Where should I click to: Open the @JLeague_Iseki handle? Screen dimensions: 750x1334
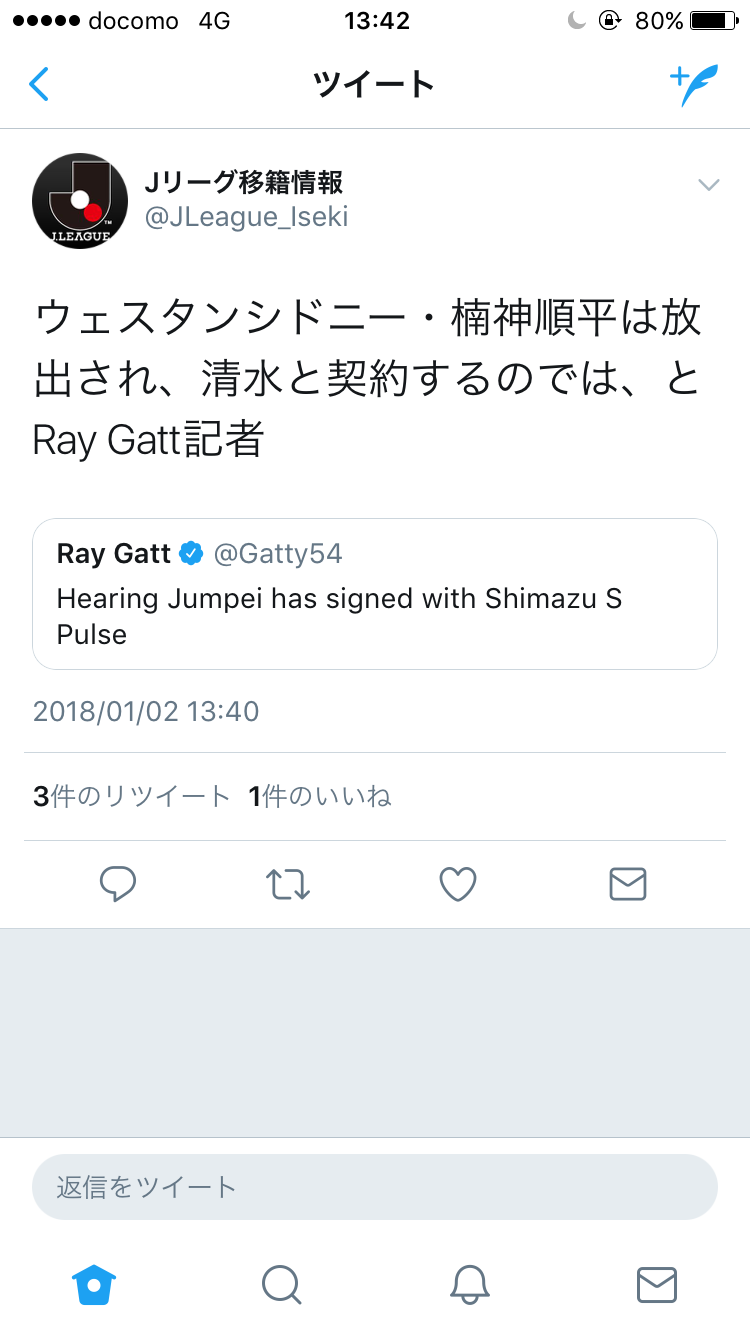pyautogui.click(x=247, y=217)
